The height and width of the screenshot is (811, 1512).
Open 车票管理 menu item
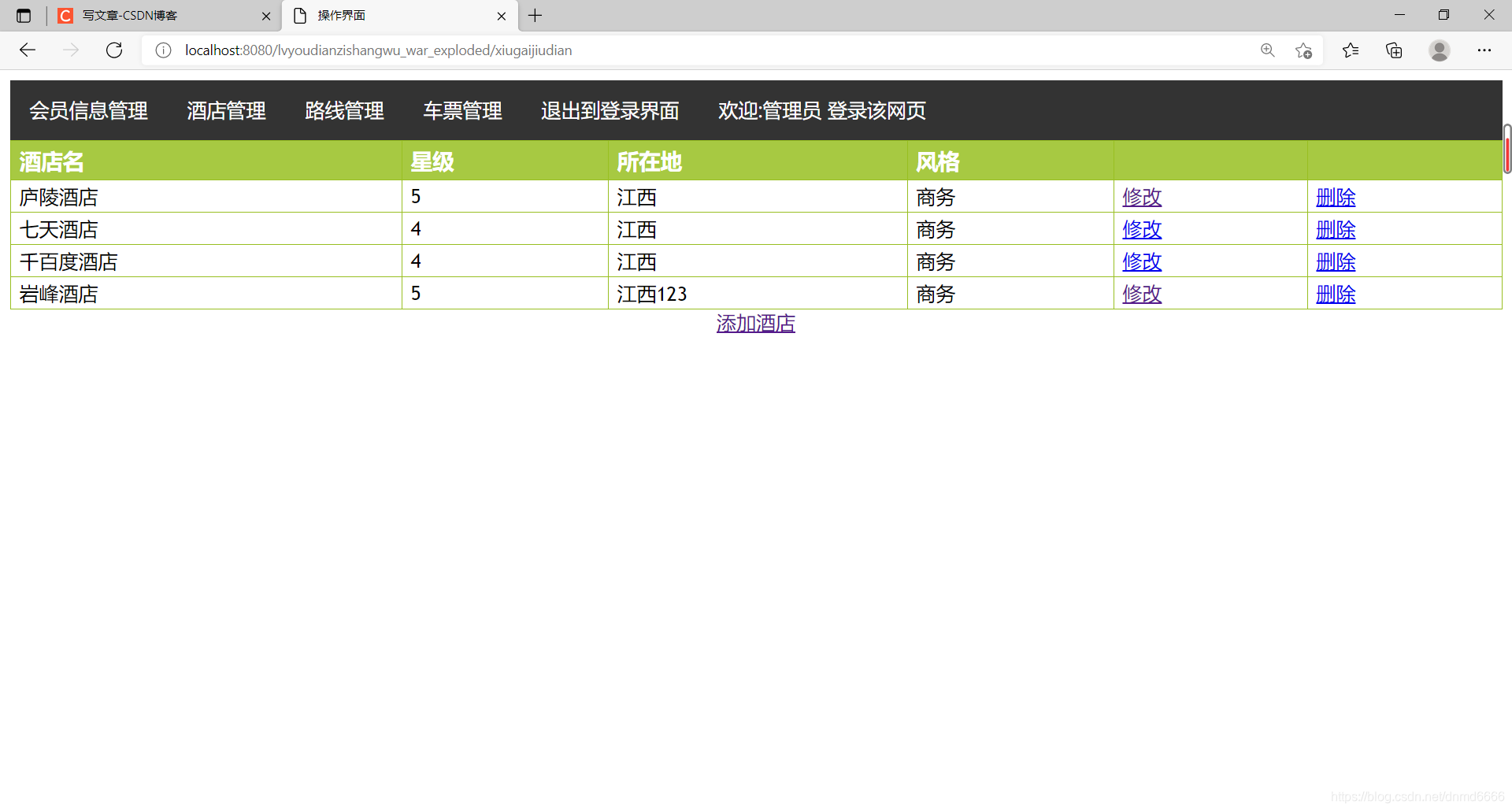pos(463,110)
